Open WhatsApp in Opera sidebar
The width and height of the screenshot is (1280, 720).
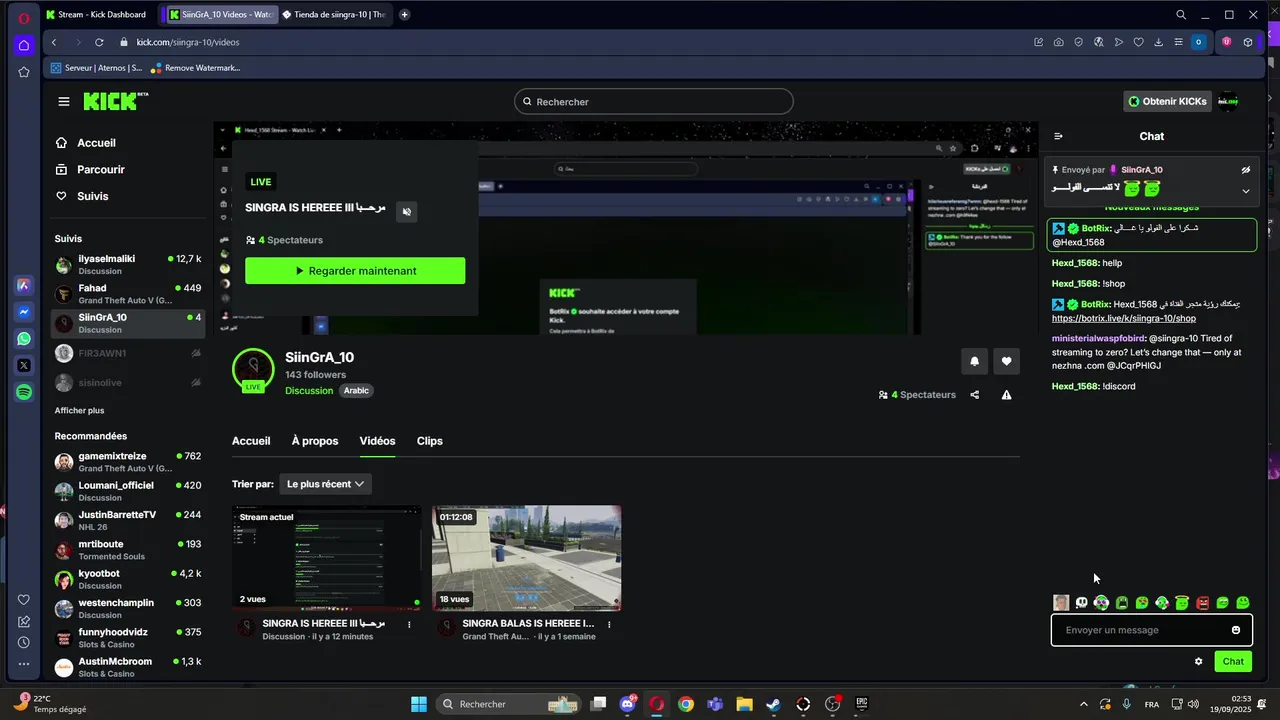coord(24,339)
